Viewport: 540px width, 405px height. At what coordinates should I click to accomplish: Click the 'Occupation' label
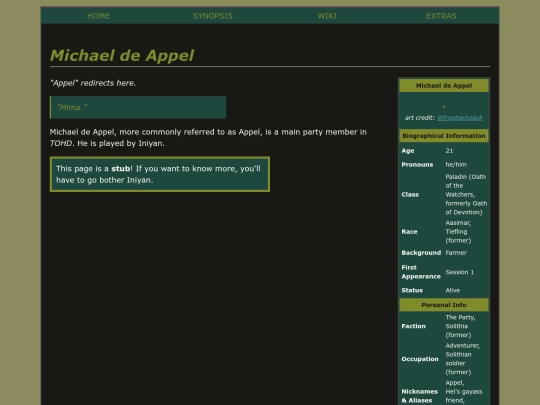[420, 359]
